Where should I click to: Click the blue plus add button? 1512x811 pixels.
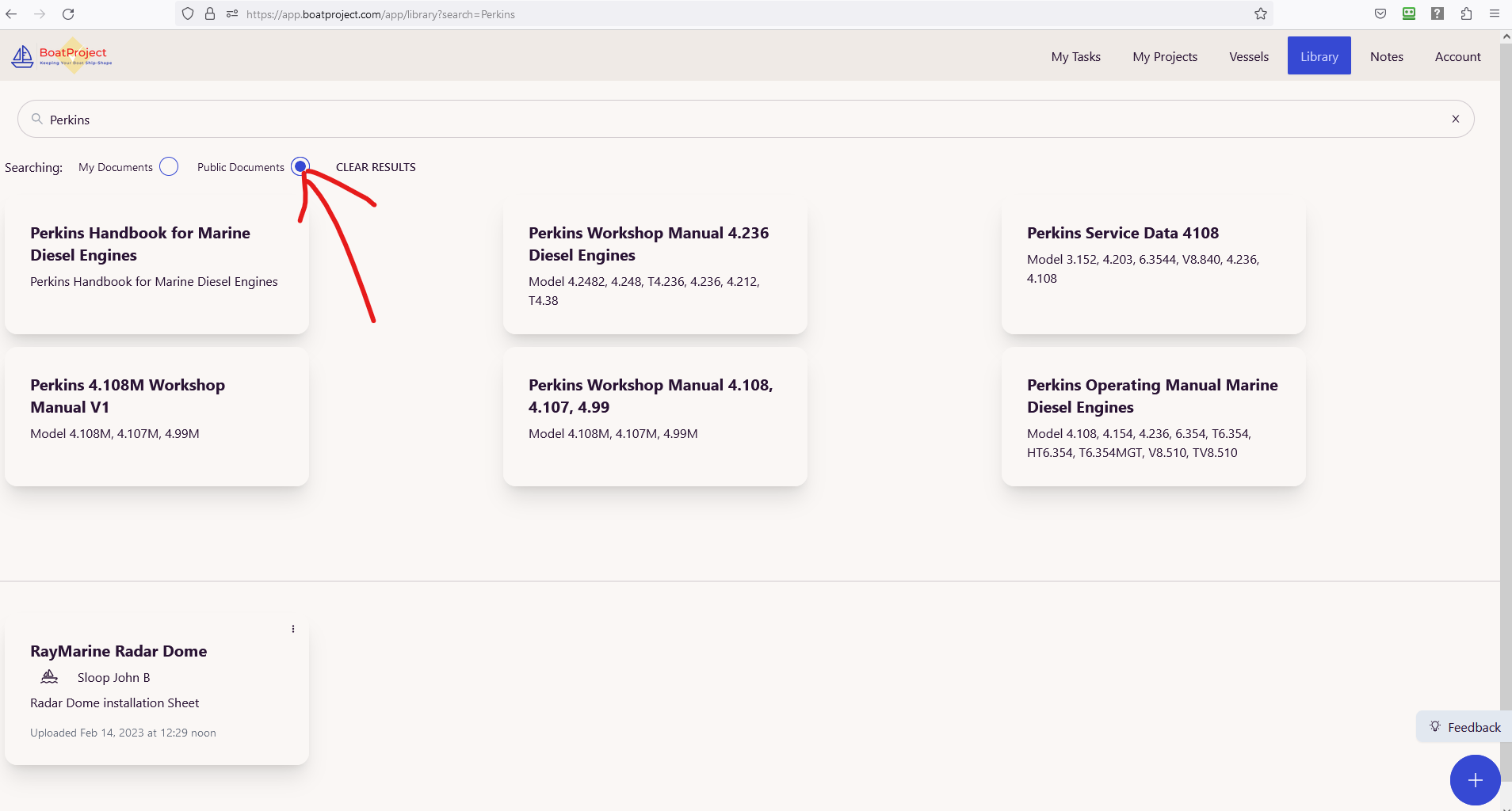pyautogui.click(x=1475, y=780)
